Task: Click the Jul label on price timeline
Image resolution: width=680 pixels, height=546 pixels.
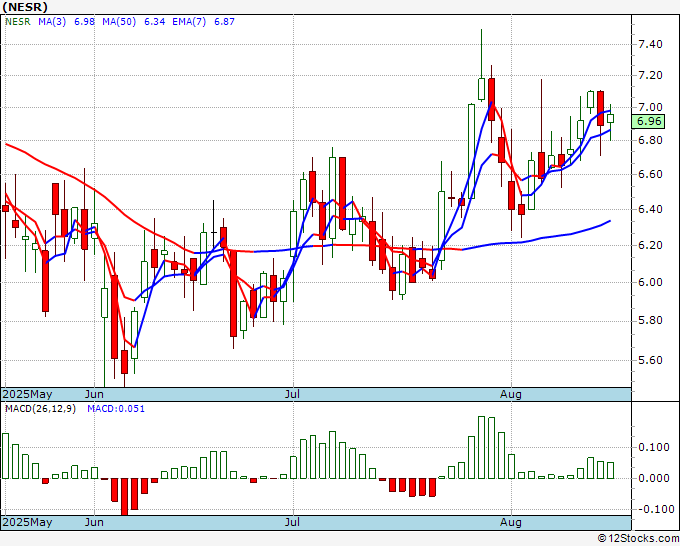Action: click(x=293, y=394)
